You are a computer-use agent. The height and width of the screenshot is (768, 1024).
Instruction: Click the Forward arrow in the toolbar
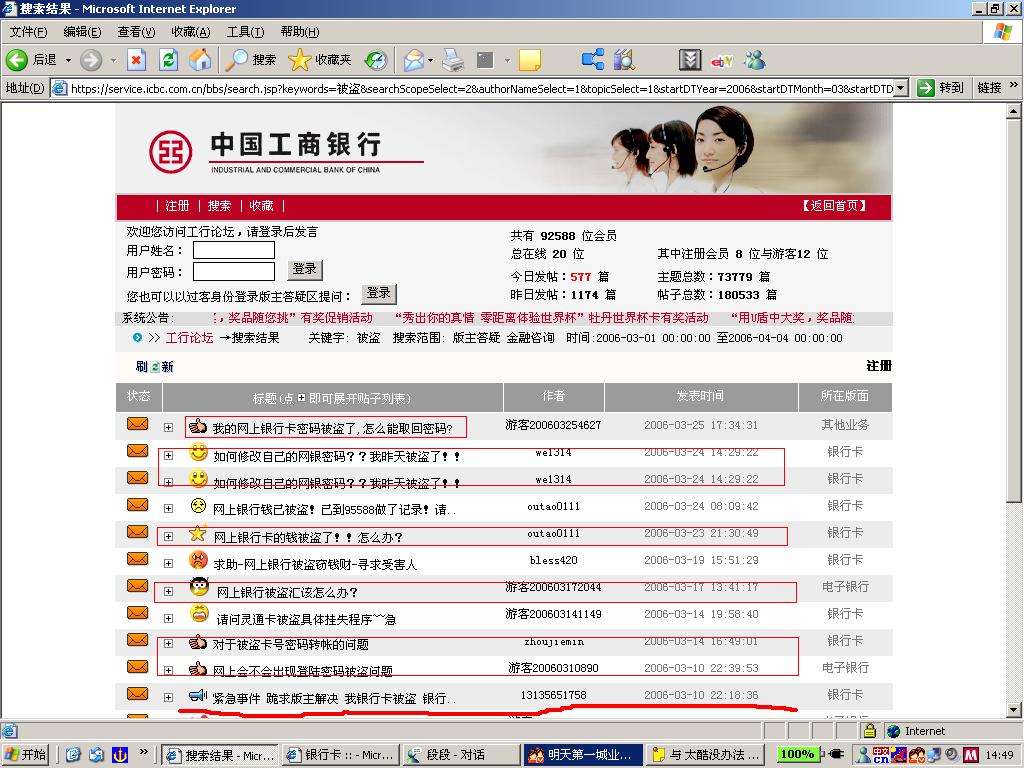[x=91, y=60]
